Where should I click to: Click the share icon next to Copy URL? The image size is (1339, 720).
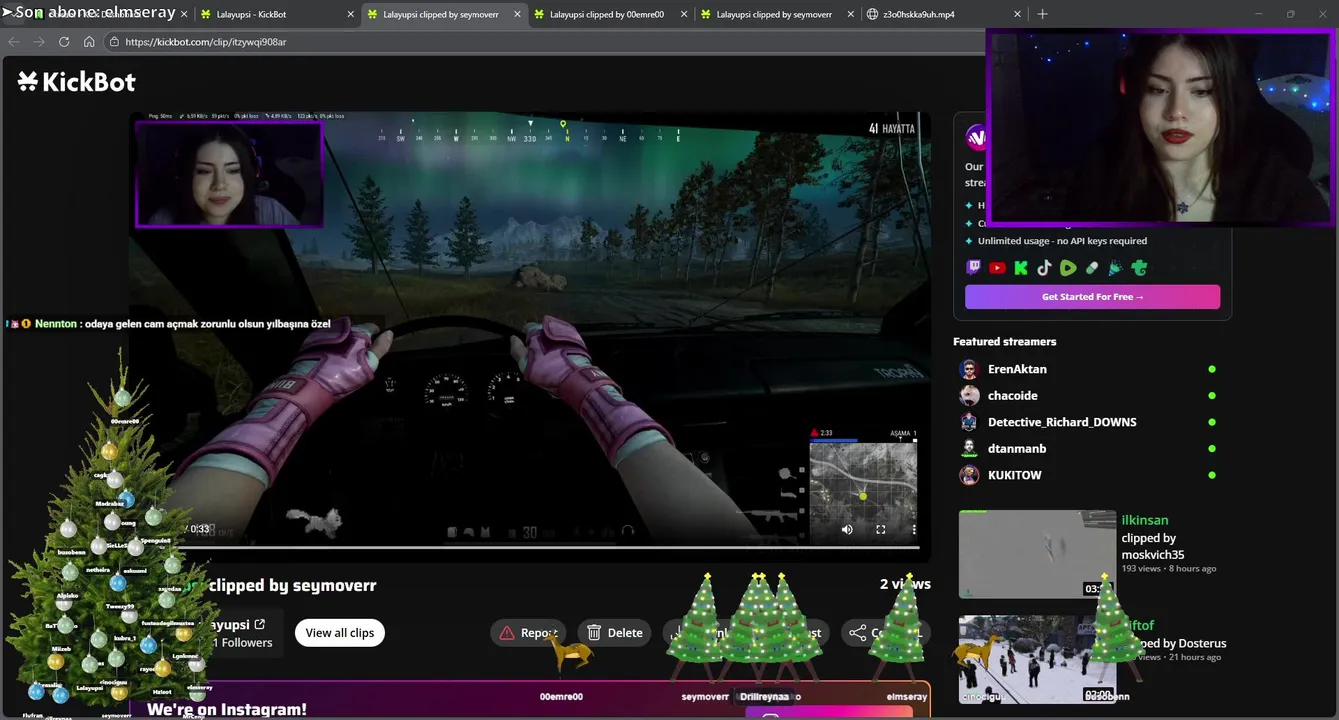pyautogui.click(x=857, y=633)
